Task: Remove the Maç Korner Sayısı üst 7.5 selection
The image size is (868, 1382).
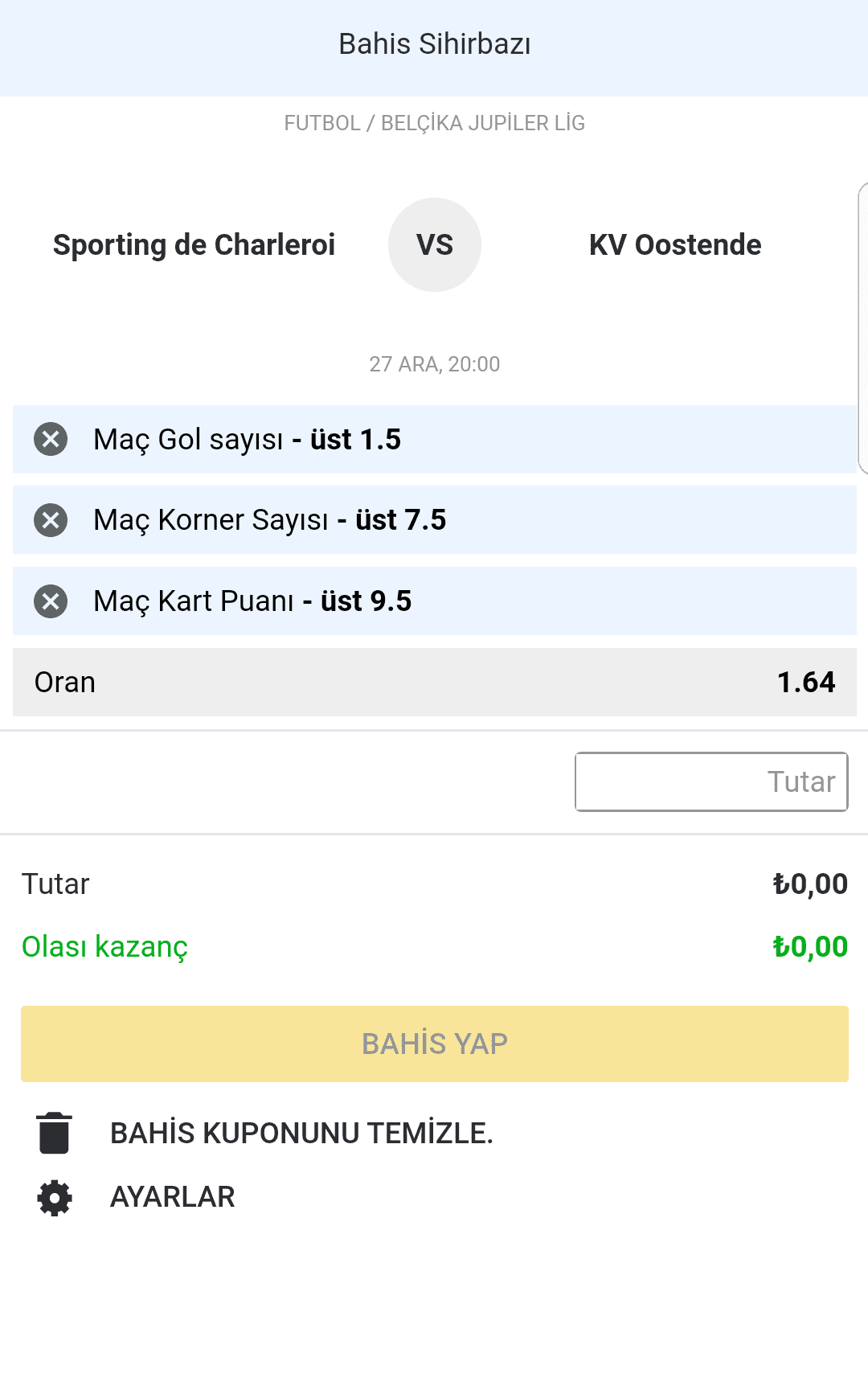Action: (51, 520)
